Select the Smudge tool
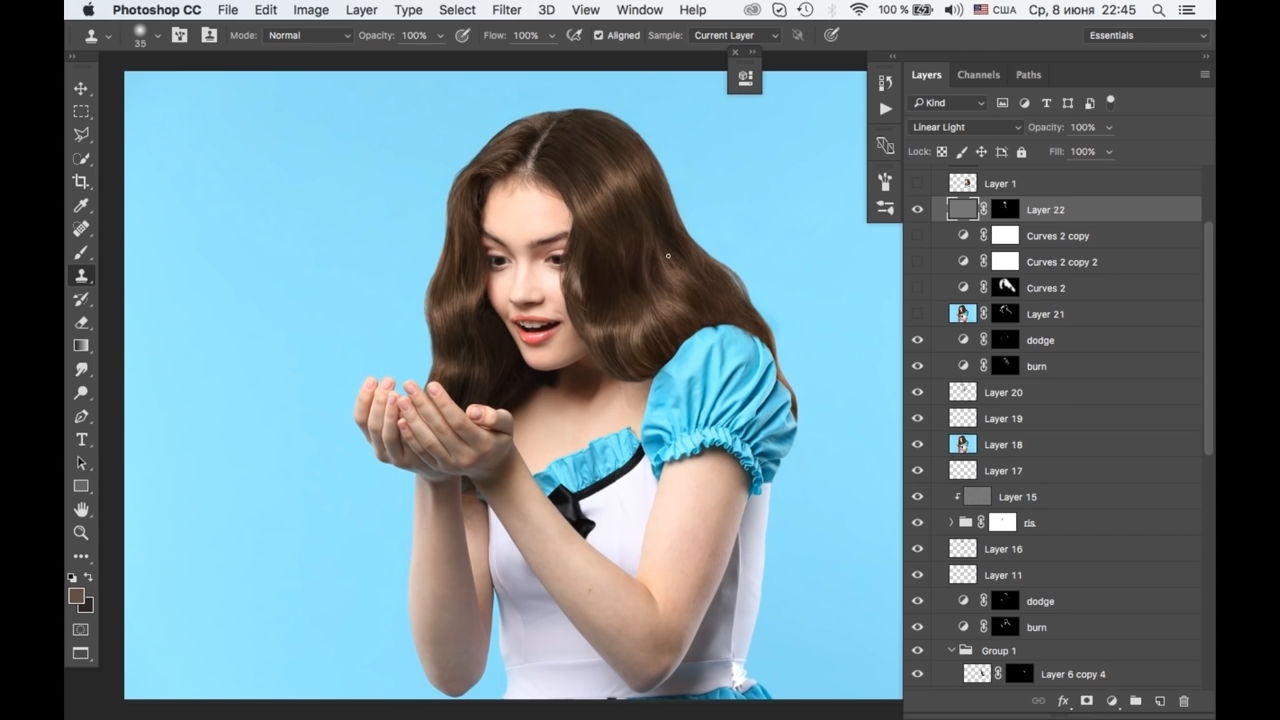The height and width of the screenshot is (720, 1280). pyautogui.click(x=81, y=369)
